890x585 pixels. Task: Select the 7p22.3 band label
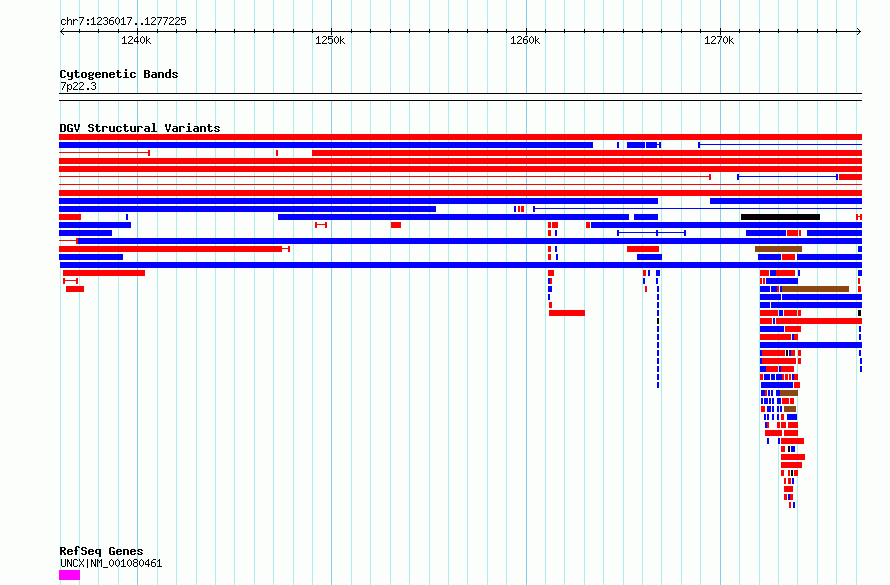point(78,86)
